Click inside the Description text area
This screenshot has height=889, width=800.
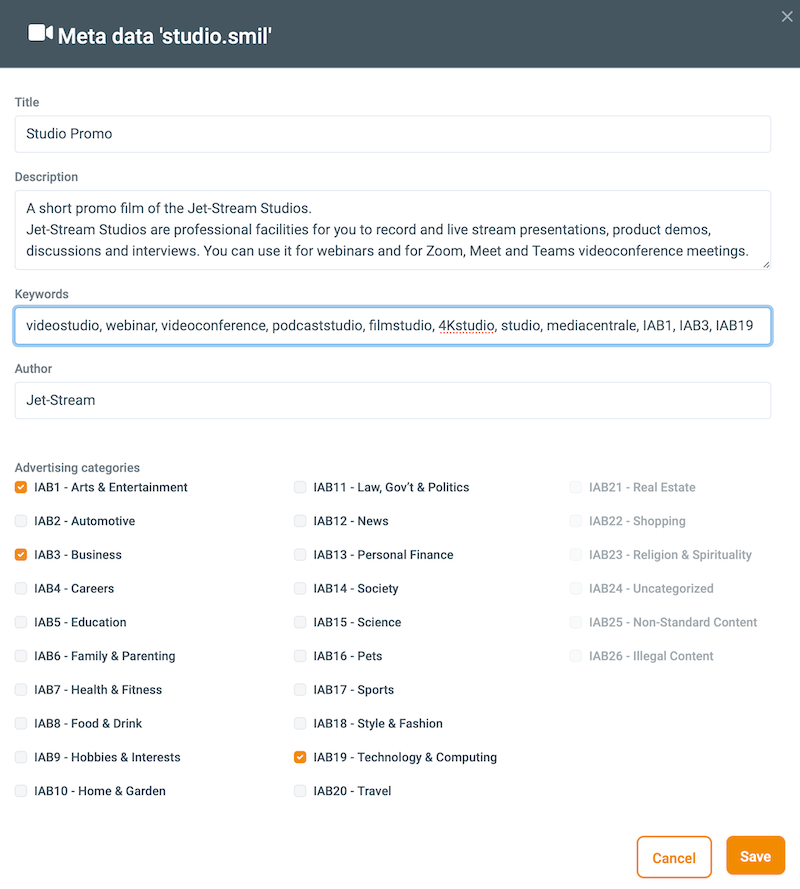(392, 230)
